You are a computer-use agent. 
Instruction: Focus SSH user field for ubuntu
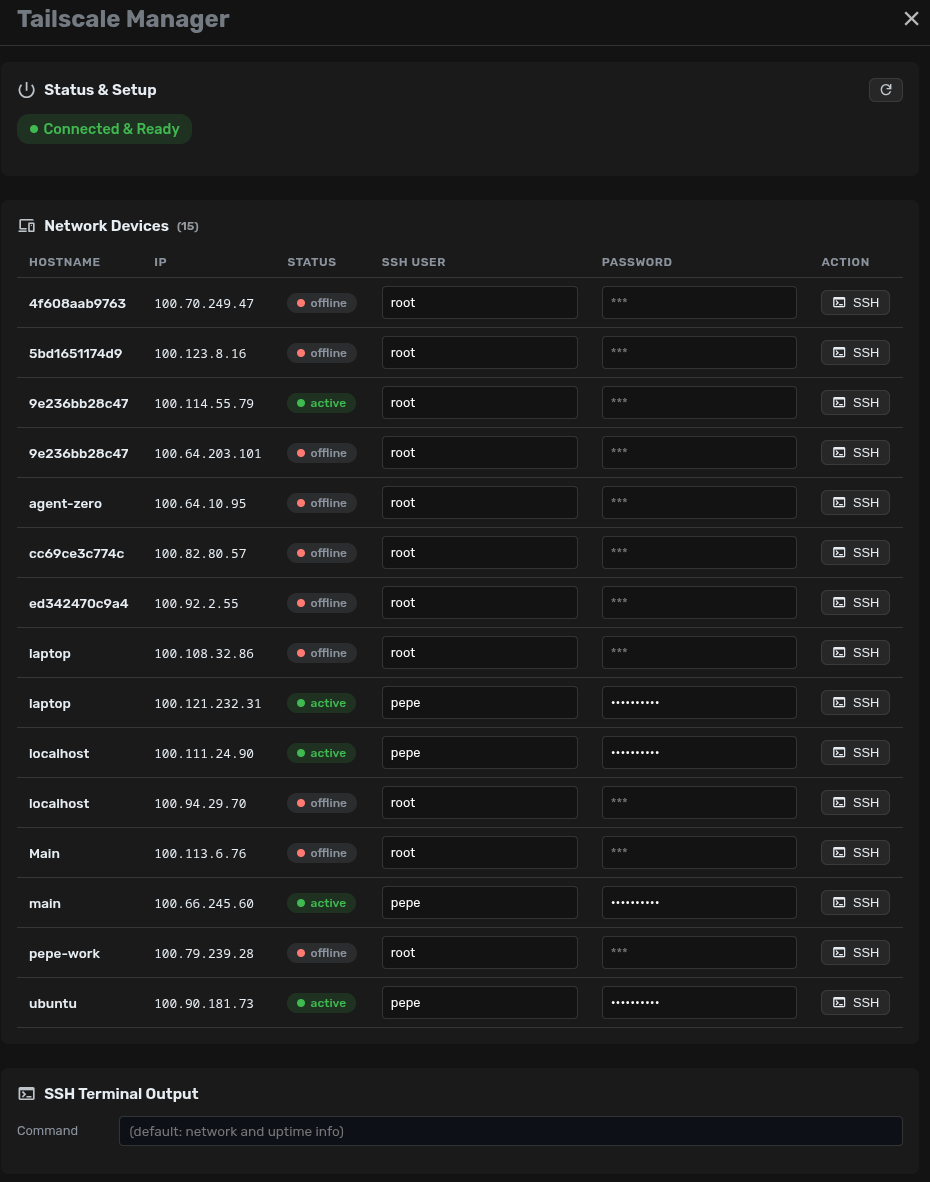tap(479, 1003)
